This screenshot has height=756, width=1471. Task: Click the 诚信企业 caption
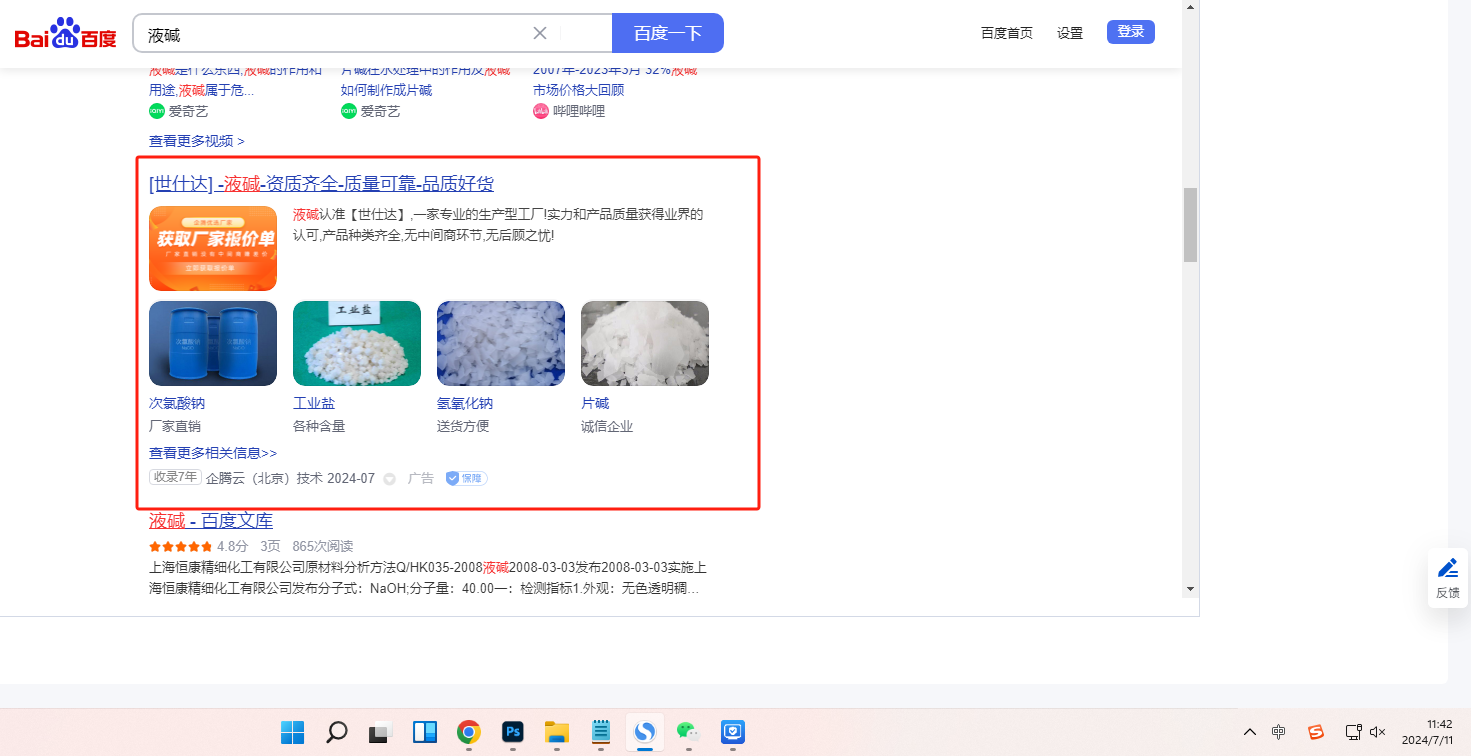(x=607, y=426)
